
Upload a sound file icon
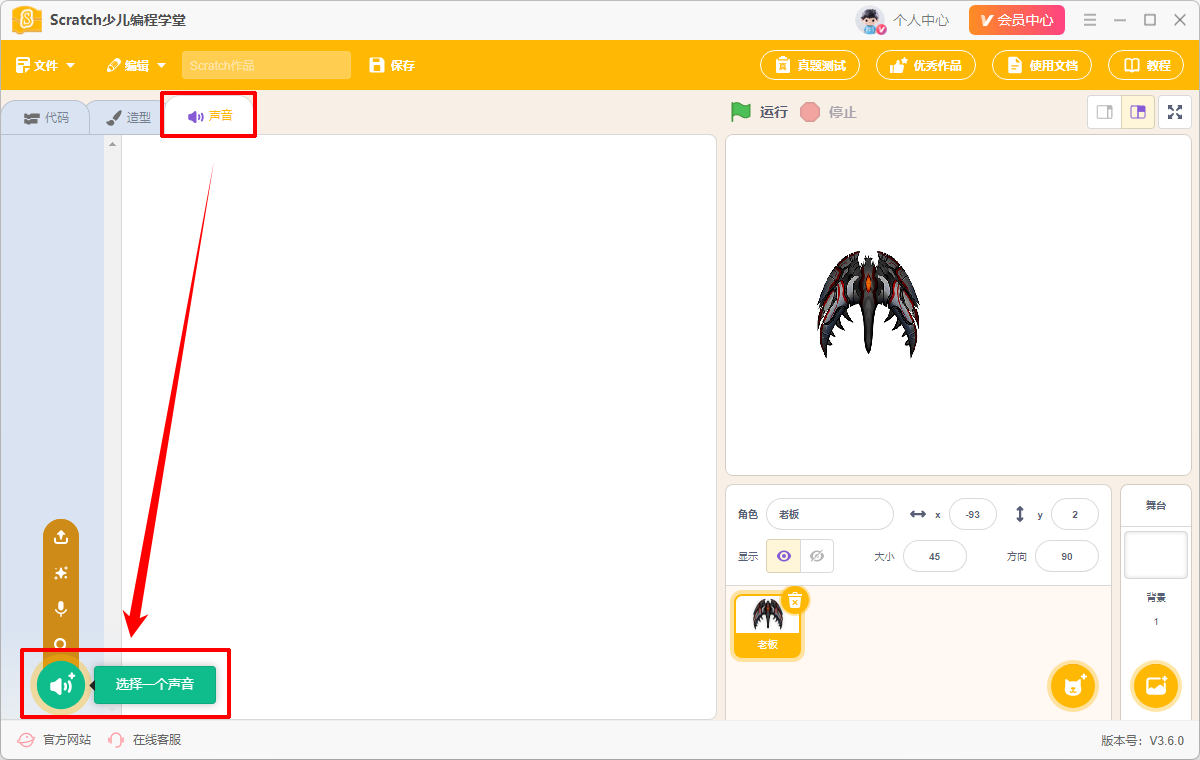tap(61, 537)
